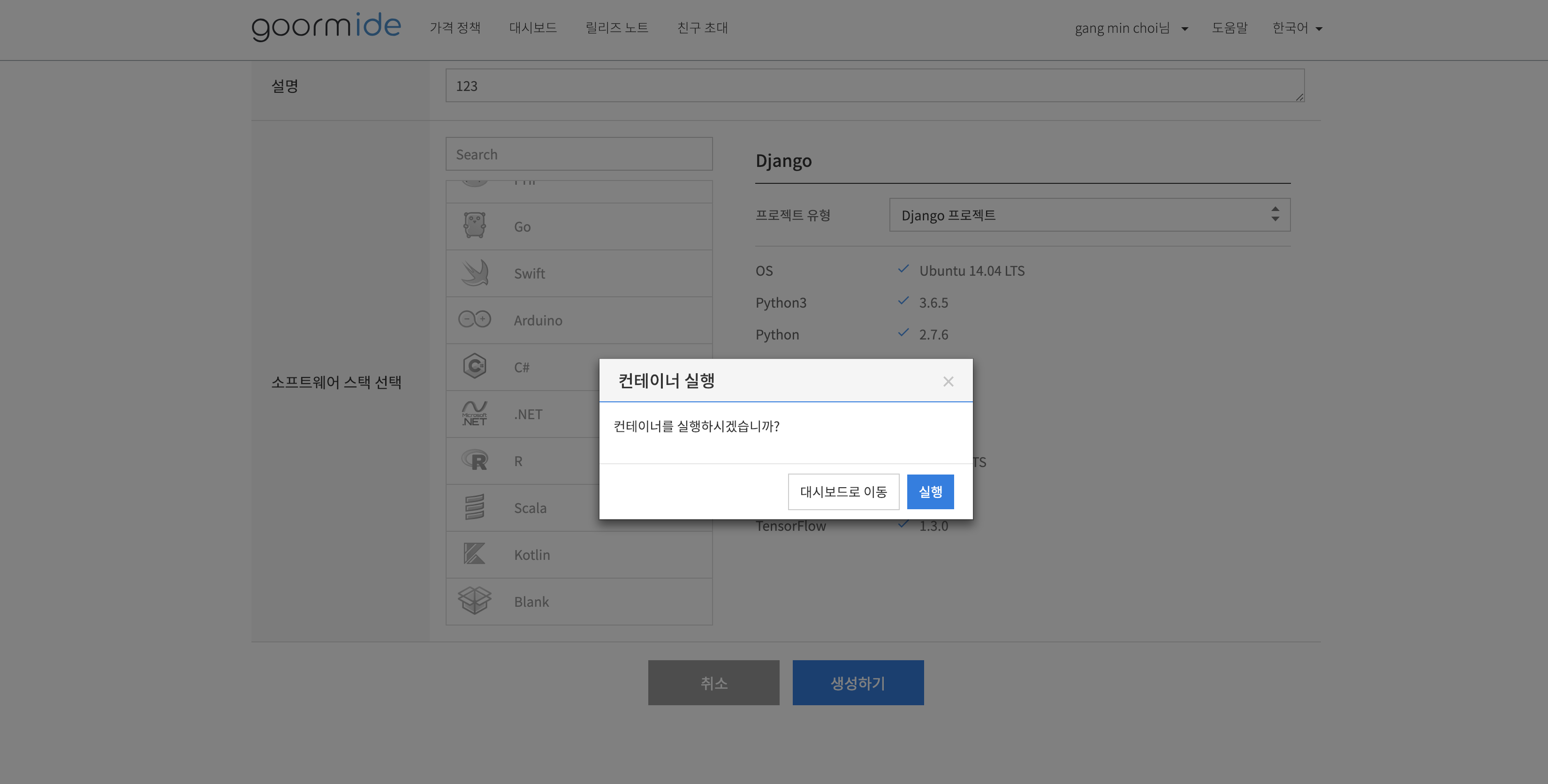This screenshot has height=784, width=1548.
Task: Click the 대시보드로 이동 button
Action: pos(842,491)
